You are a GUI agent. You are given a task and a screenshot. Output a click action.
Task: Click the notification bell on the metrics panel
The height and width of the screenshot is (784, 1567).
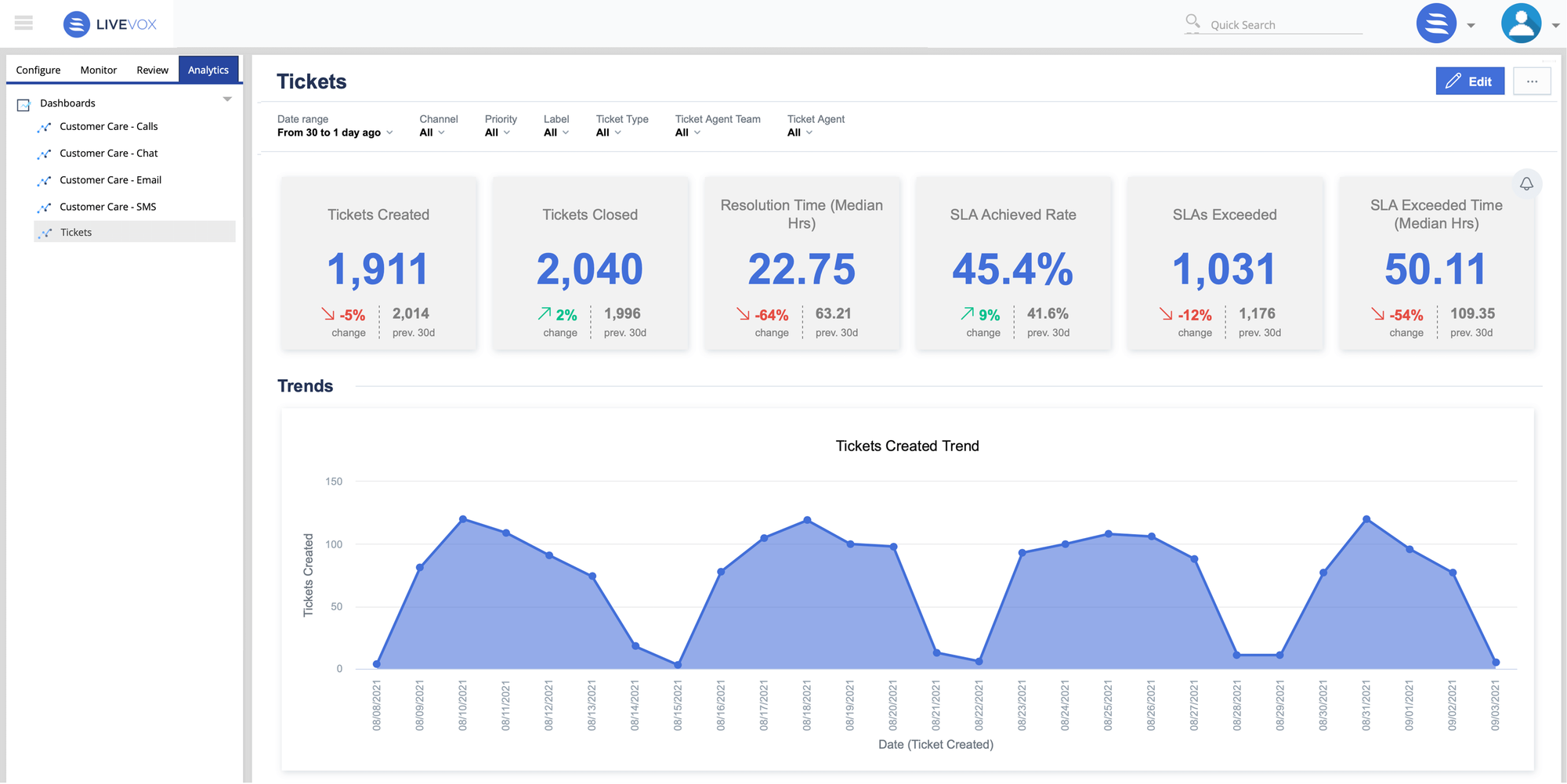(x=1525, y=184)
